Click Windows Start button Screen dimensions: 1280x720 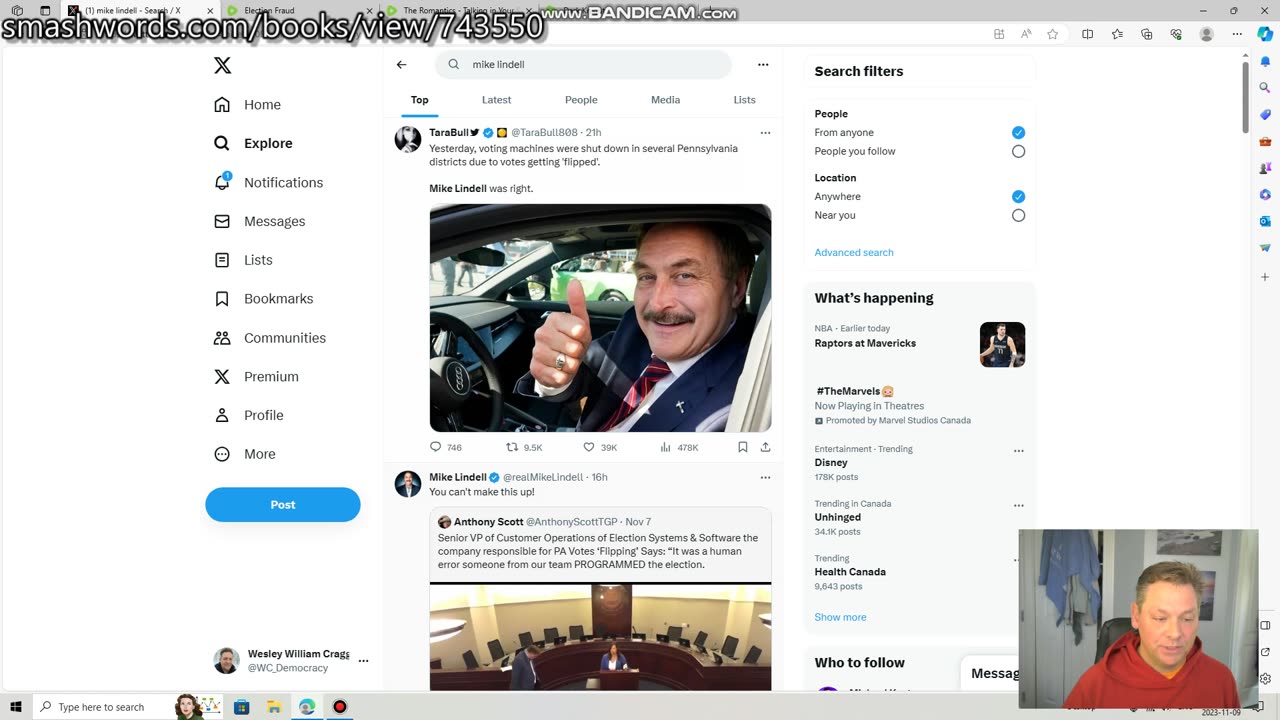pyautogui.click(x=17, y=707)
